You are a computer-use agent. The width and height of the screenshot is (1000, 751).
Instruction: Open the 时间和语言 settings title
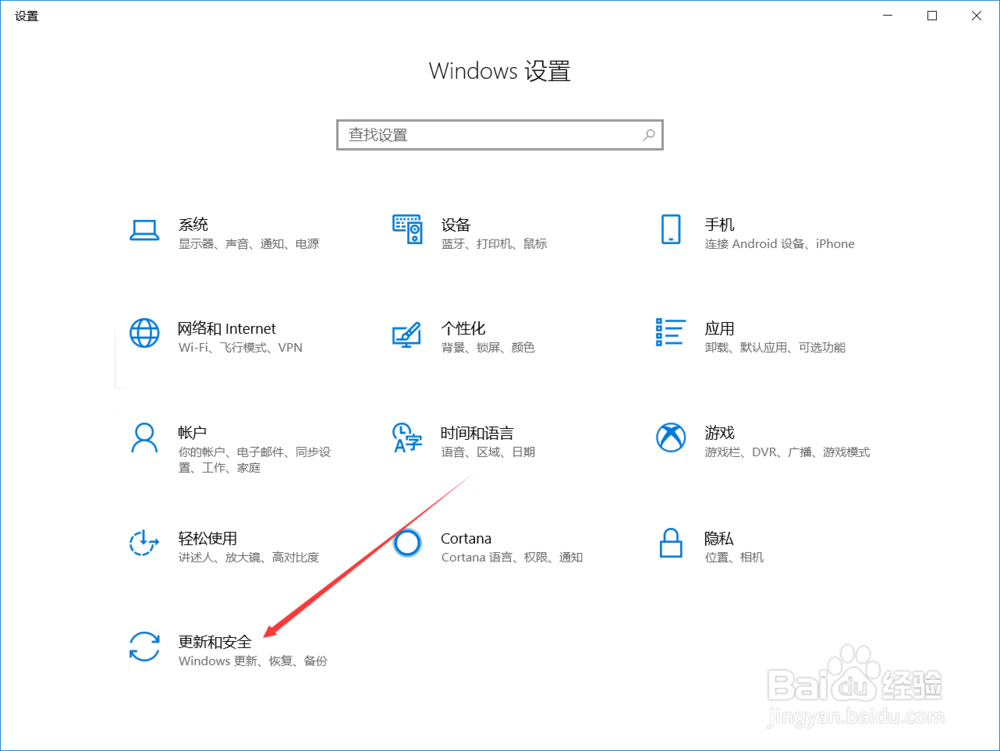coord(477,433)
